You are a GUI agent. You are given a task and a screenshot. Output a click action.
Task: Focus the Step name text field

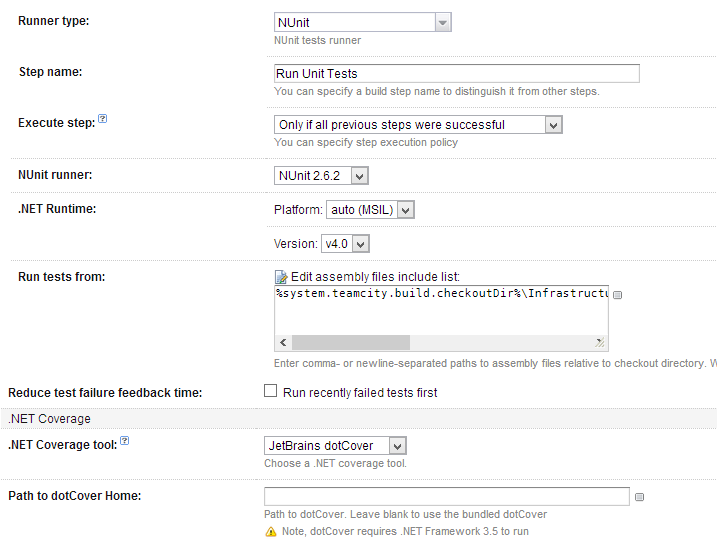pos(456,73)
